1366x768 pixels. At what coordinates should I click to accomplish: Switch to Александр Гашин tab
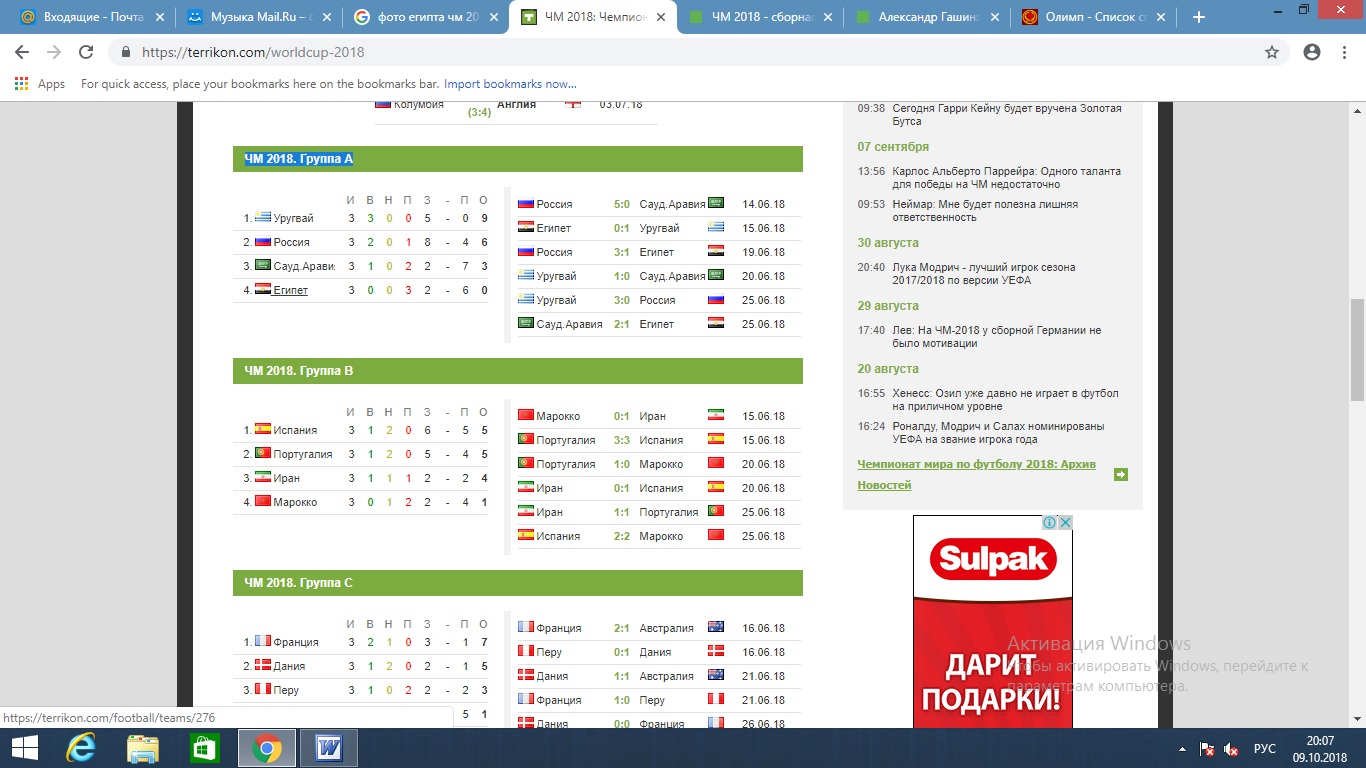925,17
